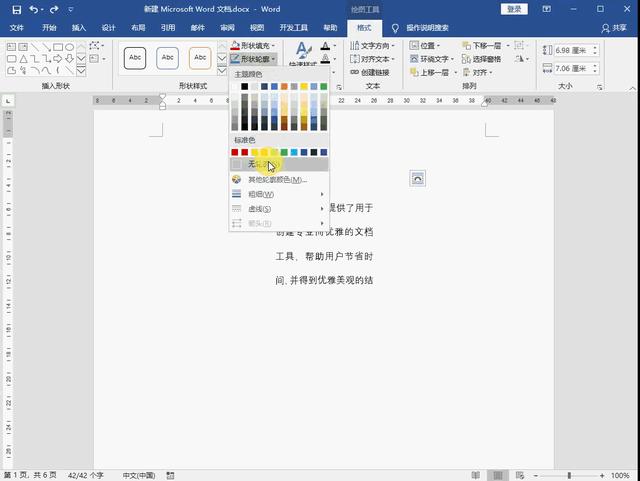Switch to the 审阅 ribbon tab
Viewport: 640px width, 481px height.
point(227,28)
